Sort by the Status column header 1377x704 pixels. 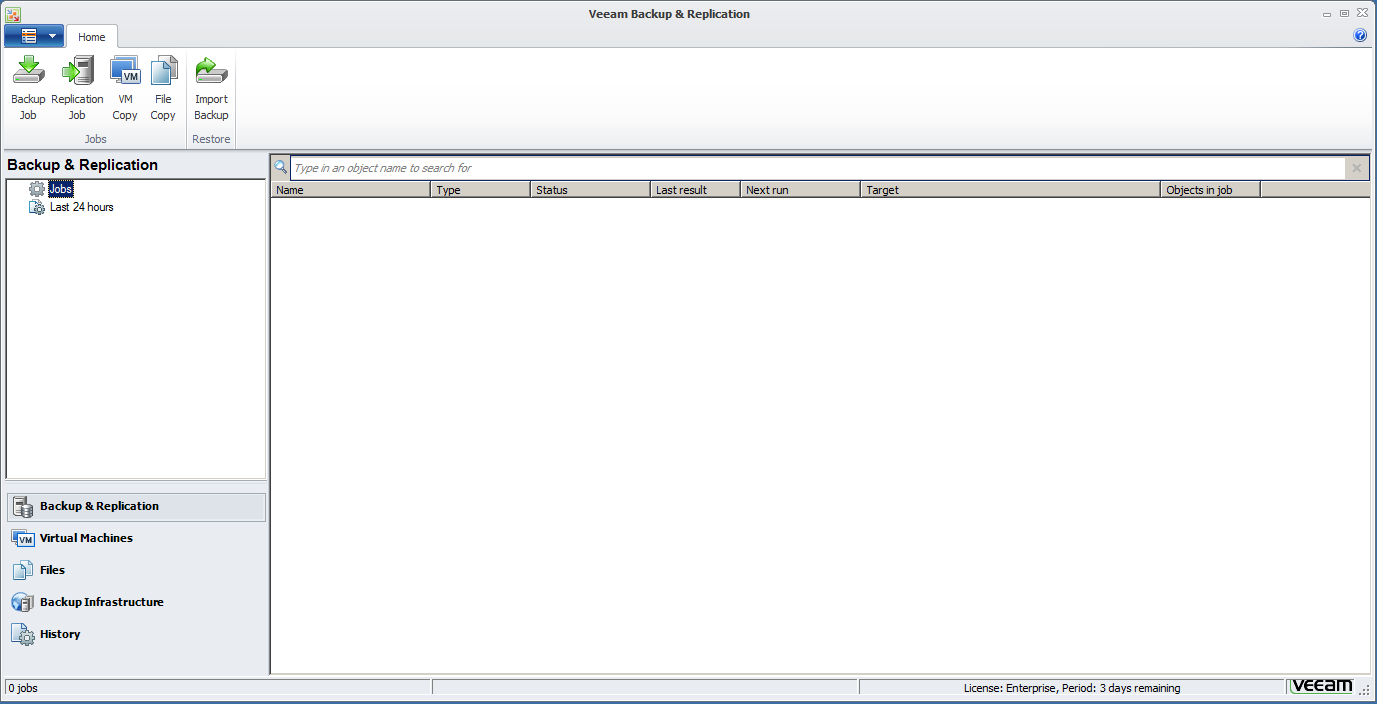coord(590,190)
